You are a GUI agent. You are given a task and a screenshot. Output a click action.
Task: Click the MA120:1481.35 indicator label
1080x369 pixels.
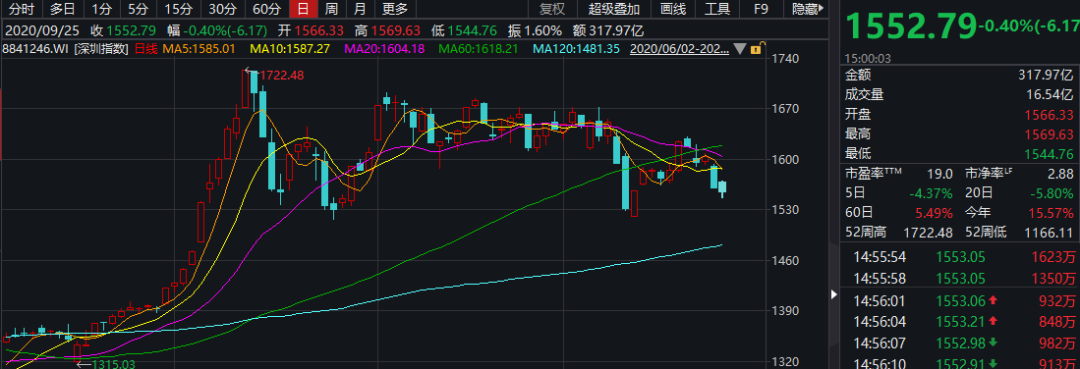pyautogui.click(x=577, y=49)
